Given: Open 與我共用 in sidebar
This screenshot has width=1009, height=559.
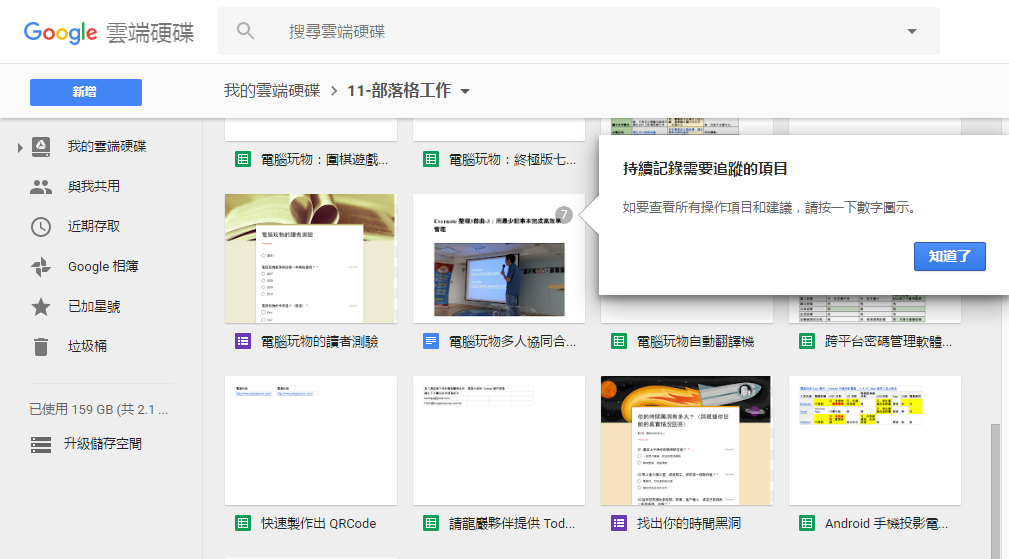Looking at the screenshot, I should tap(94, 187).
